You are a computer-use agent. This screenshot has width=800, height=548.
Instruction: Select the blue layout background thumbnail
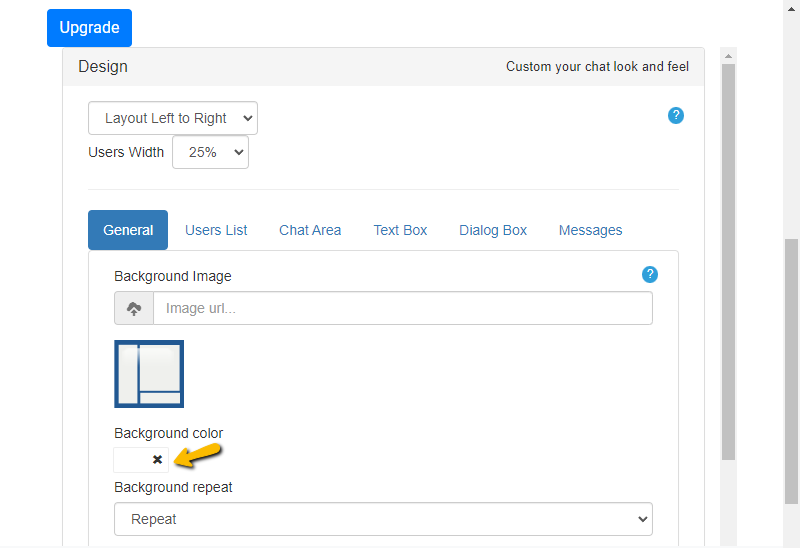pos(149,374)
